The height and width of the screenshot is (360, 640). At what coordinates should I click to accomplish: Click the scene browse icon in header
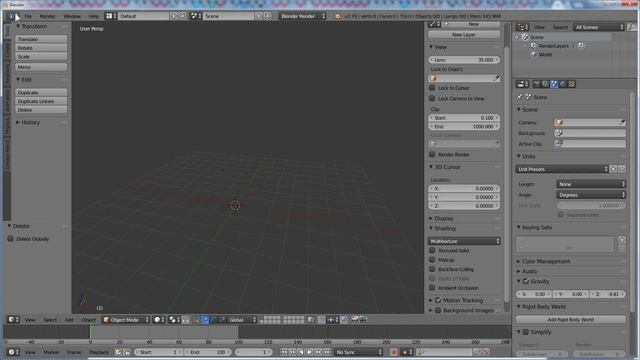(x=196, y=16)
